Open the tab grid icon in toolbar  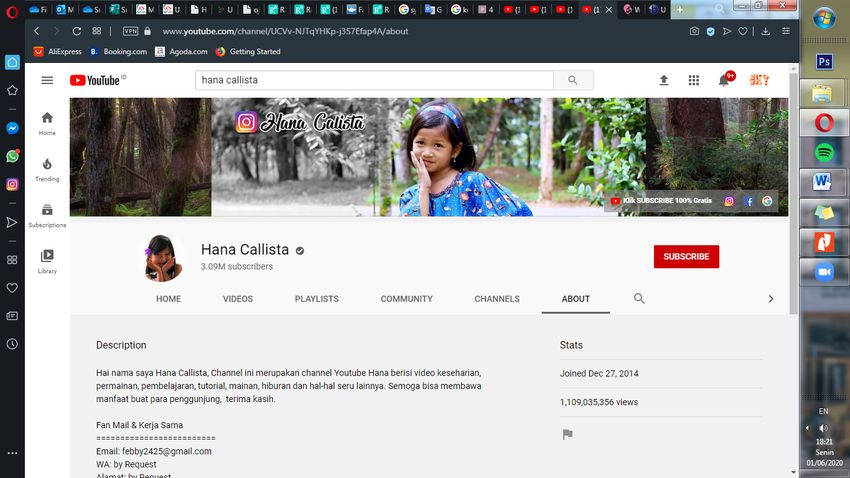coord(96,31)
